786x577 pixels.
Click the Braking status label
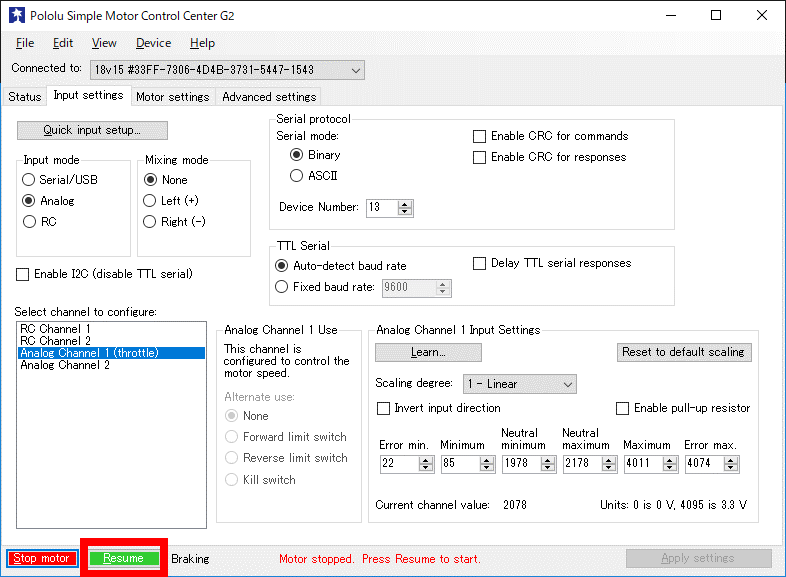click(190, 559)
